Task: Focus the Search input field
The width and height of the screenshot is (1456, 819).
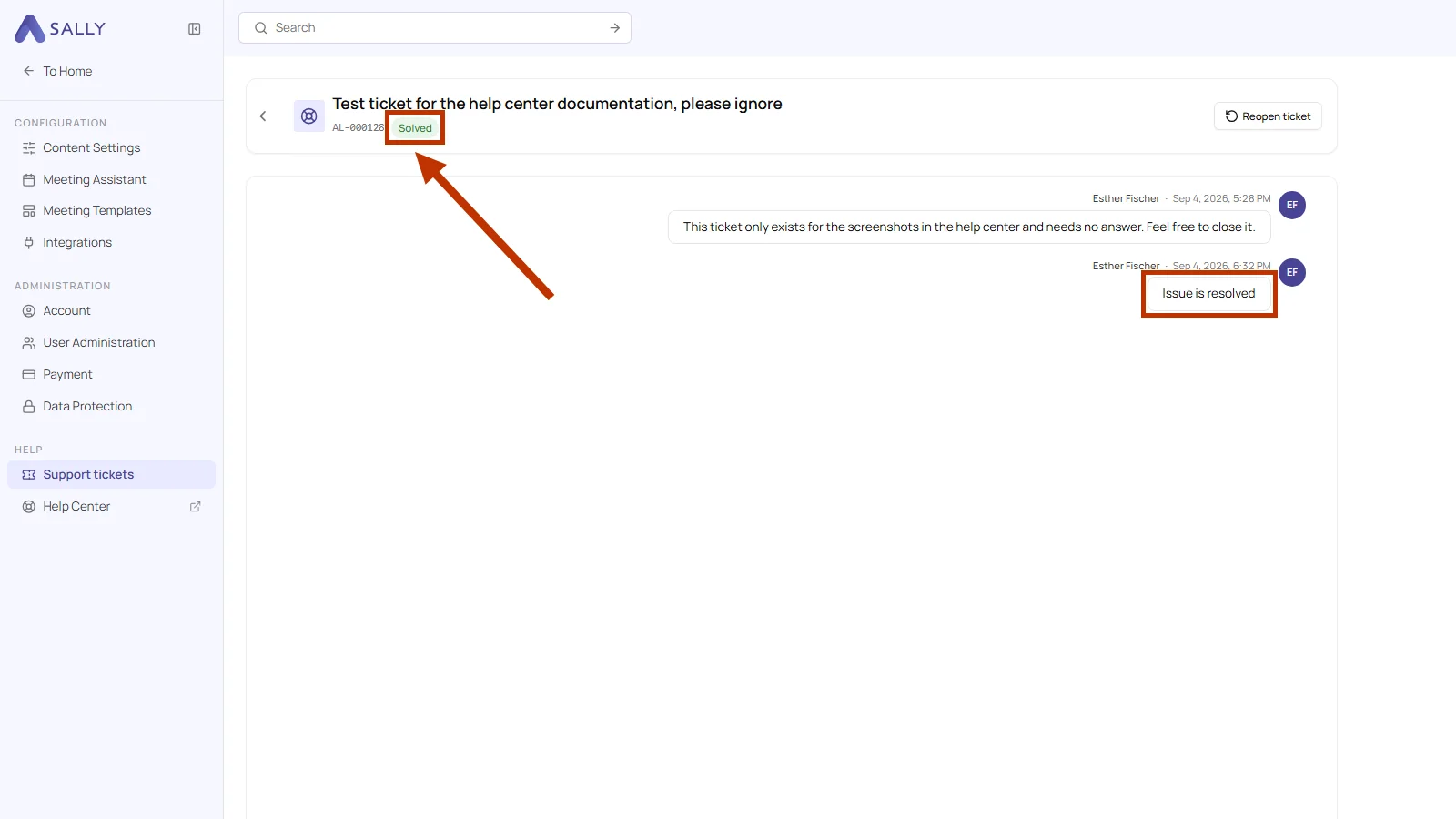Action: (435, 28)
